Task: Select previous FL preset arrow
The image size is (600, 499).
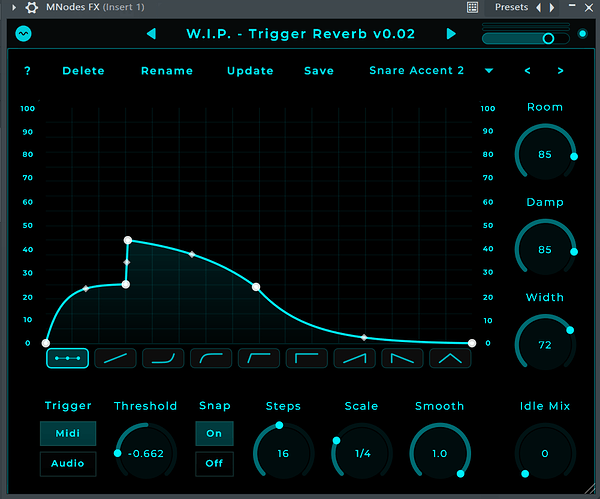Action: 539,7
